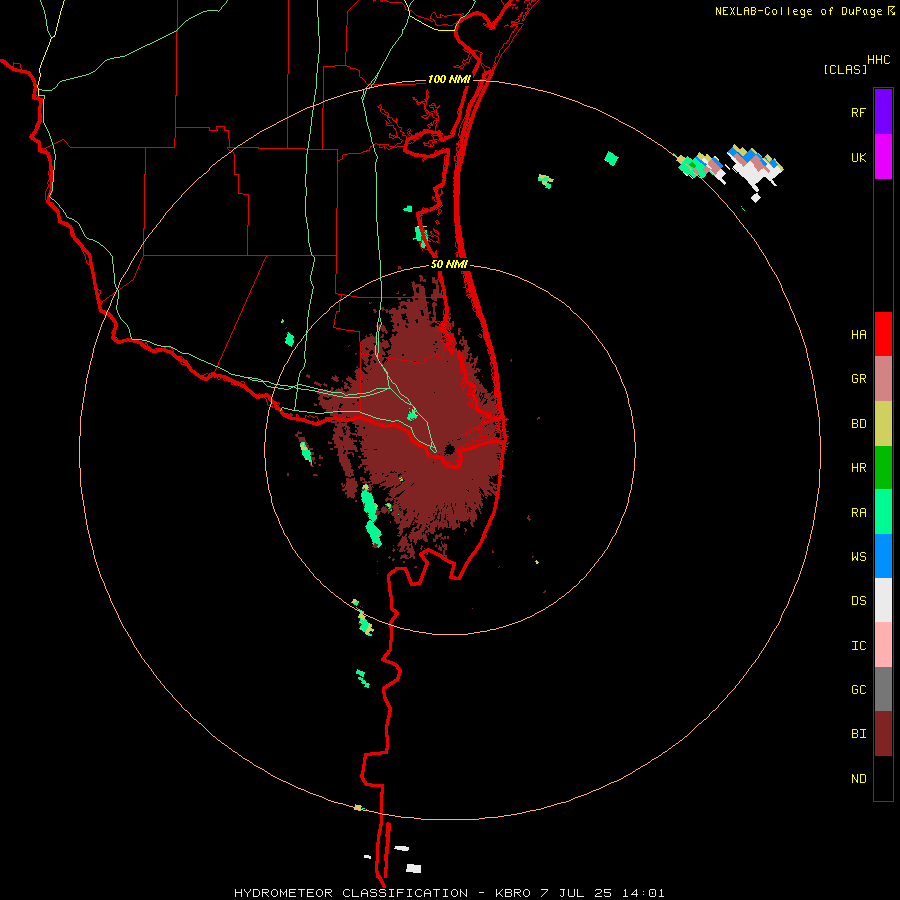This screenshot has height=900, width=900.
Task: Click the "[CLAS]" units label
Action: click(x=845, y=70)
